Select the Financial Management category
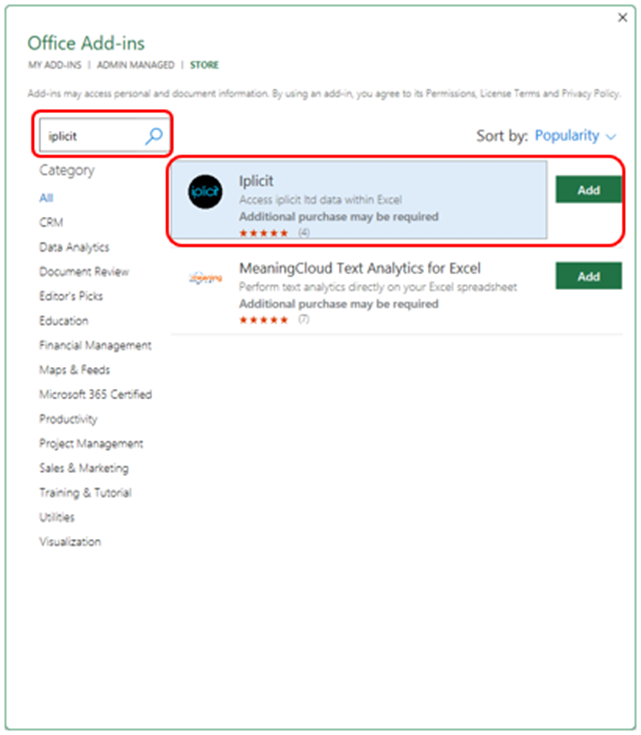This screenshot has width=641, height=735. (95, 345)
